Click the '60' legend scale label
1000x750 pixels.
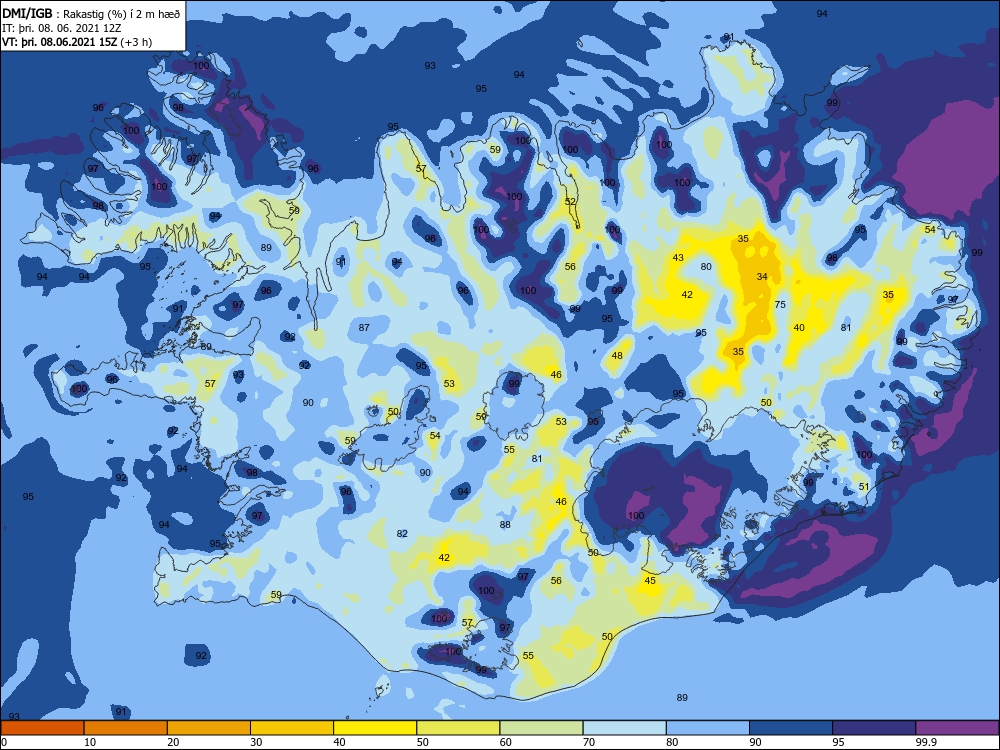click(x=506, y=742)
